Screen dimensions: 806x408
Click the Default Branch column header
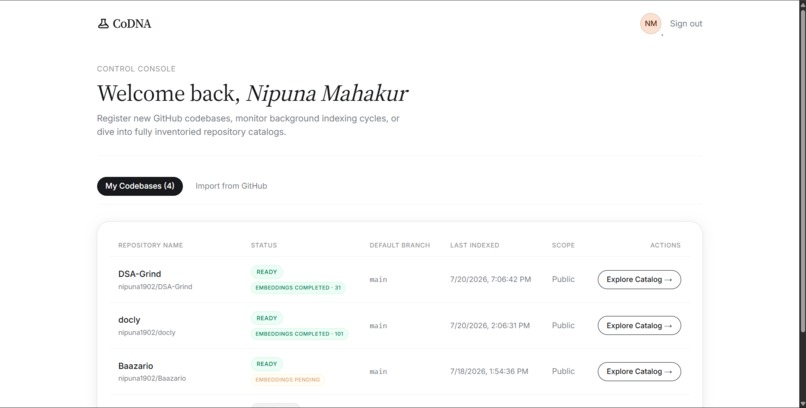[400, 245]
